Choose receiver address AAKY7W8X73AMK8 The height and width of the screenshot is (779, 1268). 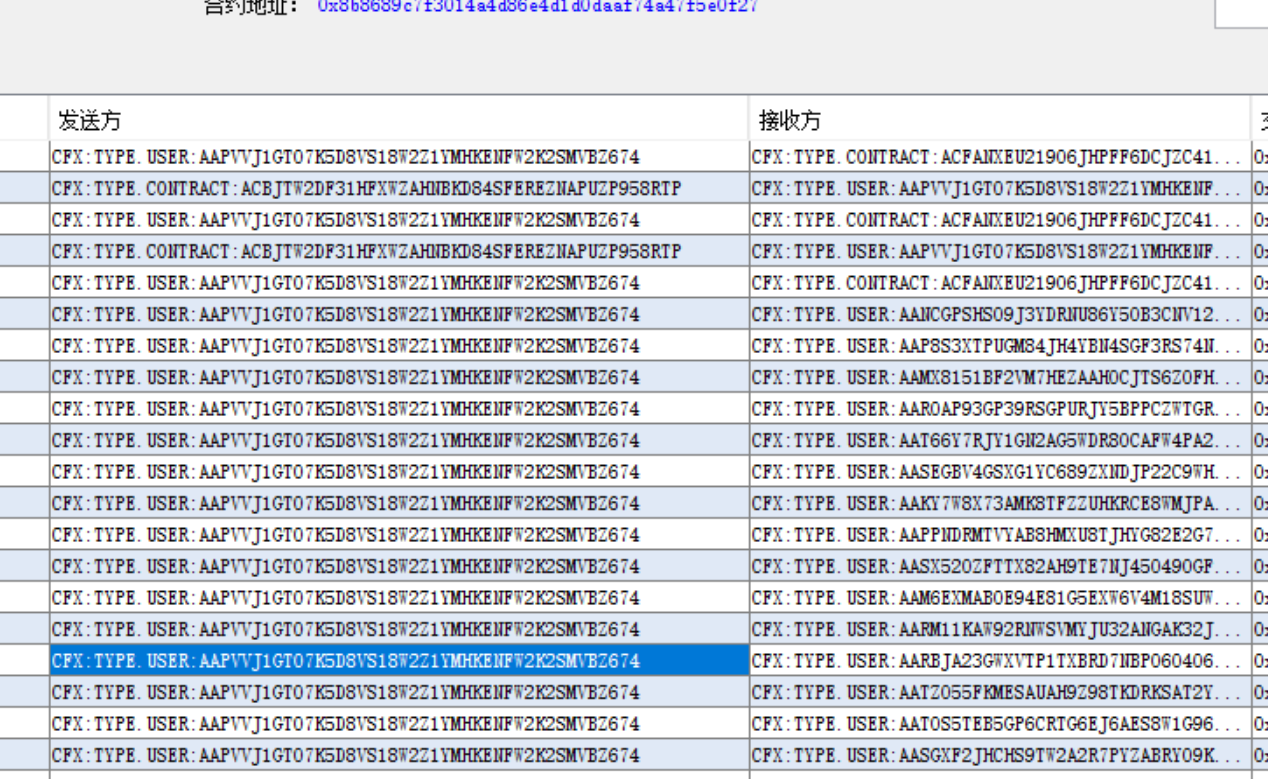coord(1000,503)
